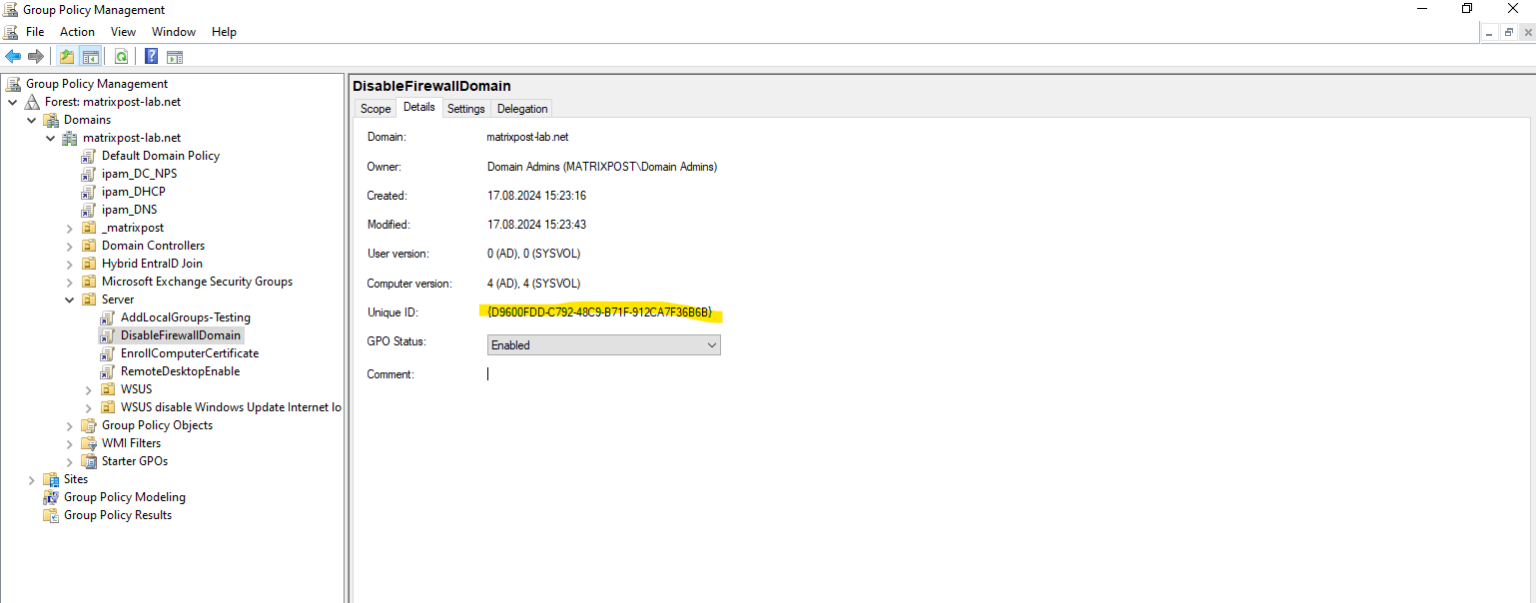Open Help via the question mark icon

pos(152,56)
